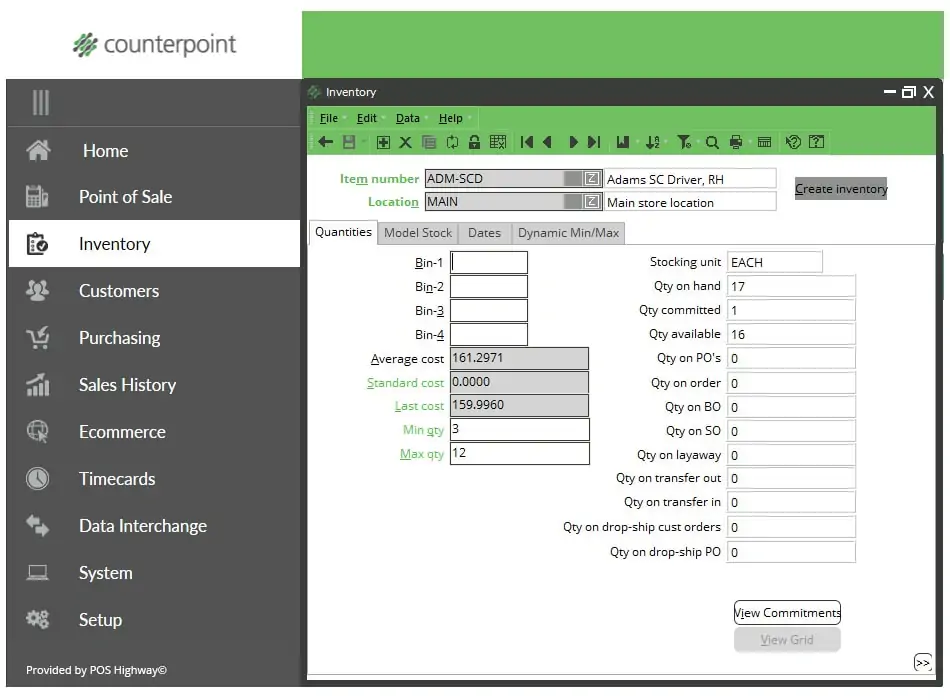The height and width of the screenshot is (700, 950).
Task: Open the Data menu
Action: pos(407,118)
